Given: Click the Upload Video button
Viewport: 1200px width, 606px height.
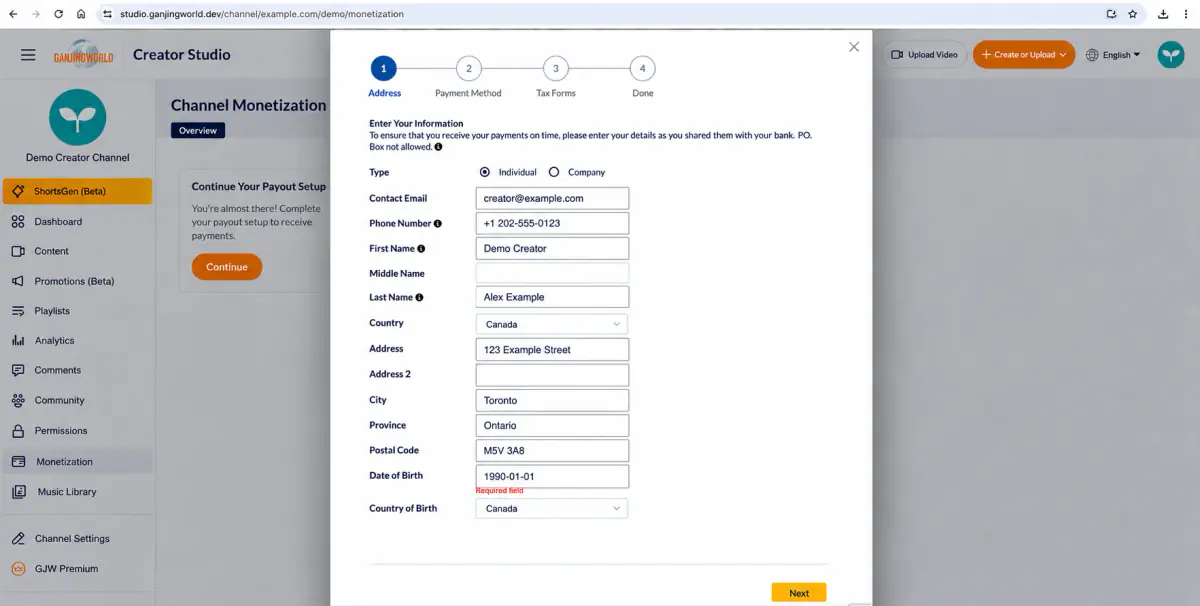Looking at the screenshot, I should (x=925, y=55).
